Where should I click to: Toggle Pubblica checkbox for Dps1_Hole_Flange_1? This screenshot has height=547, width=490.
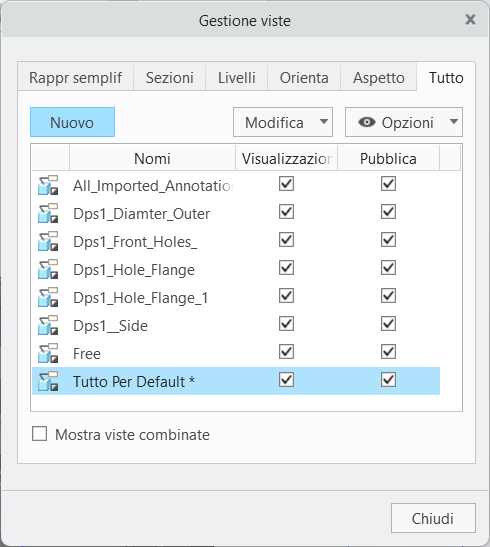click(x=388, y=295)
